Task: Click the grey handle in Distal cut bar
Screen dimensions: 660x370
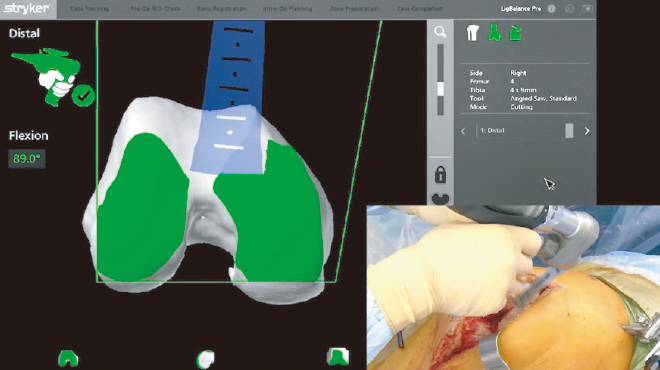Action: [x=569, y=130]
